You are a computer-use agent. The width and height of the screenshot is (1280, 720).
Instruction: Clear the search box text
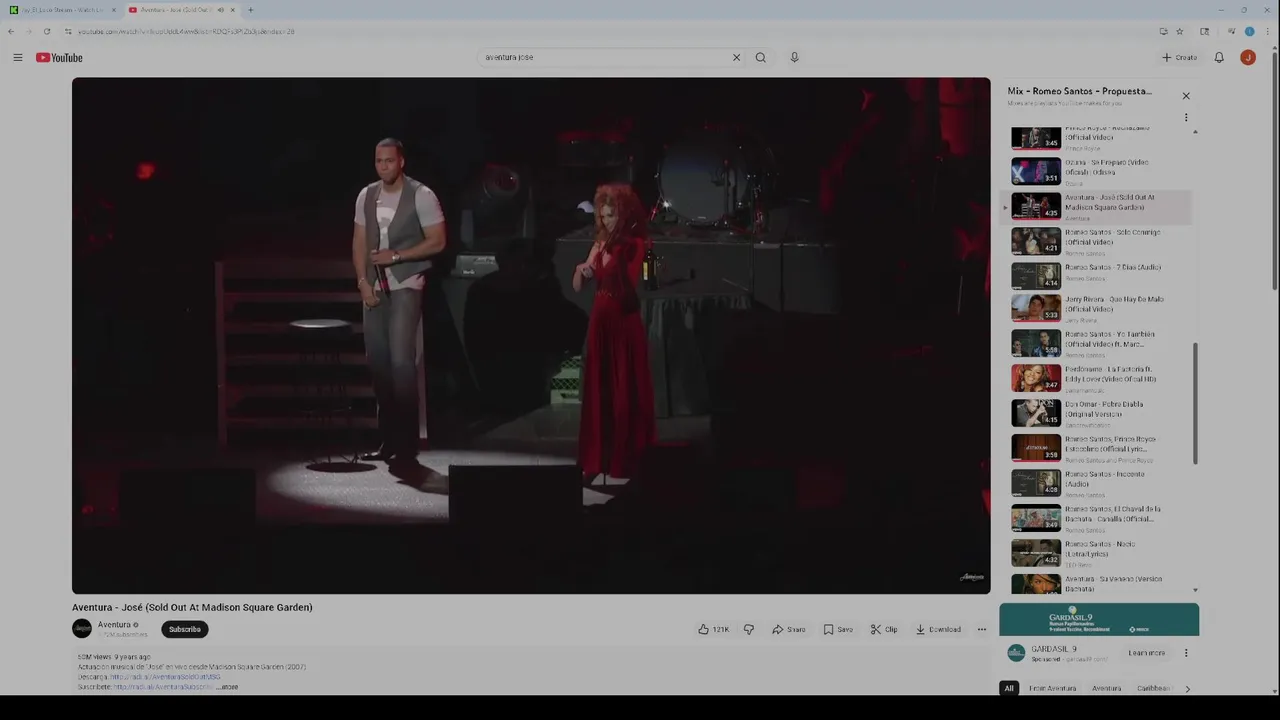point(736,57)
